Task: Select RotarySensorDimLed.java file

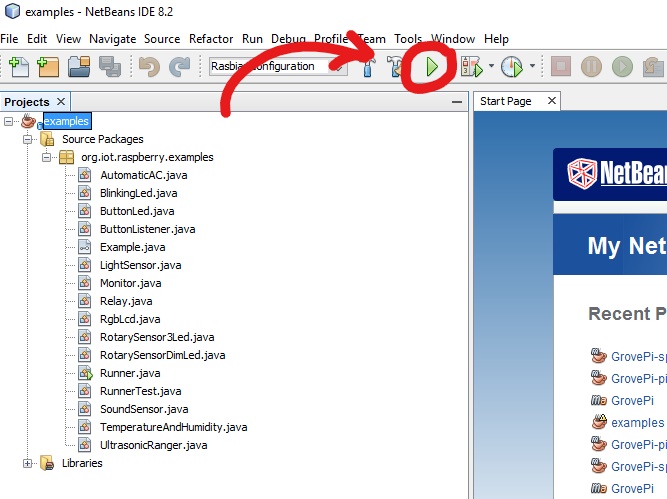Action: click(162, 355)
